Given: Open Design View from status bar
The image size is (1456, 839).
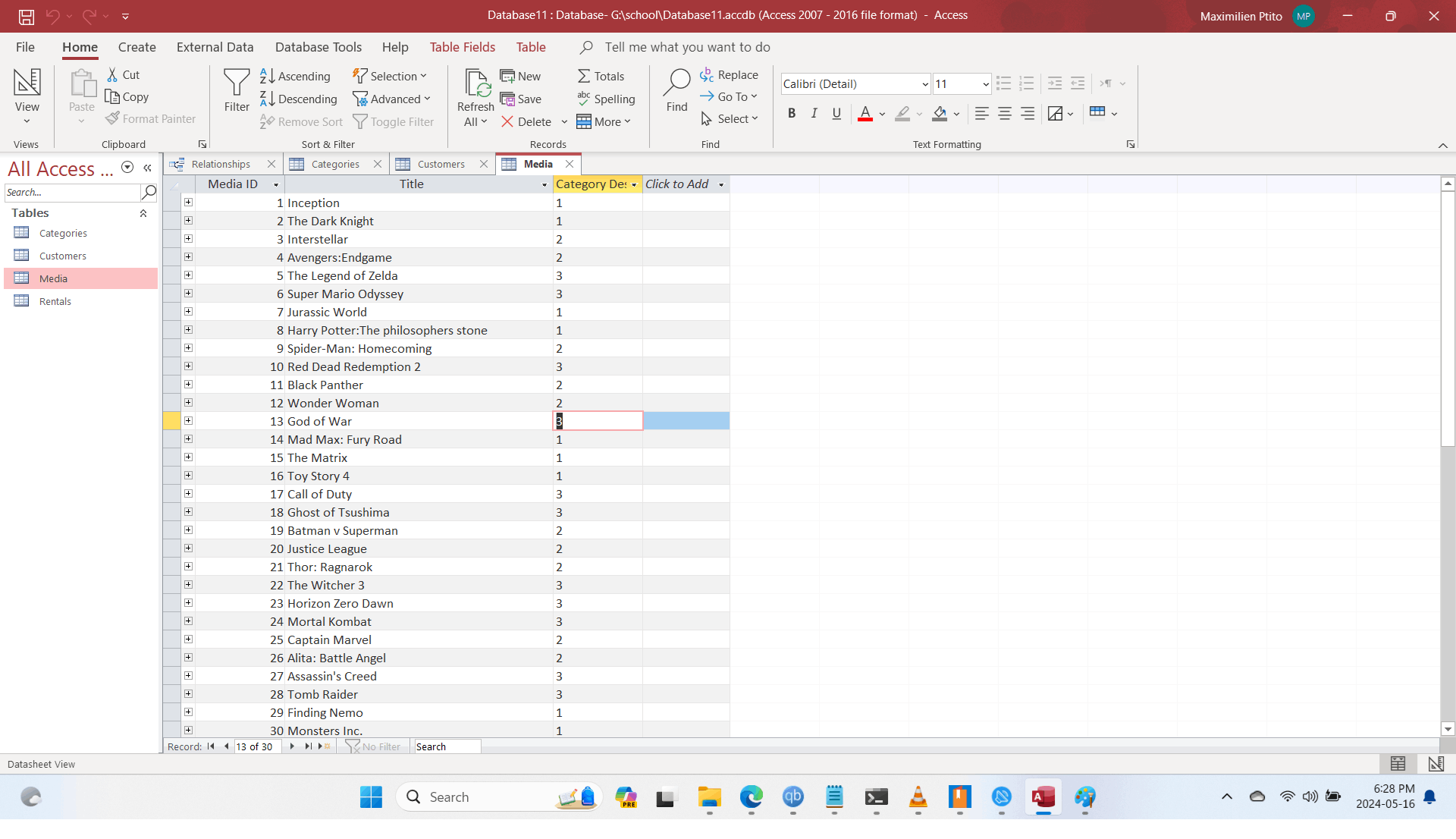Looking at the screenshot, I should [x=1436, y=764].
